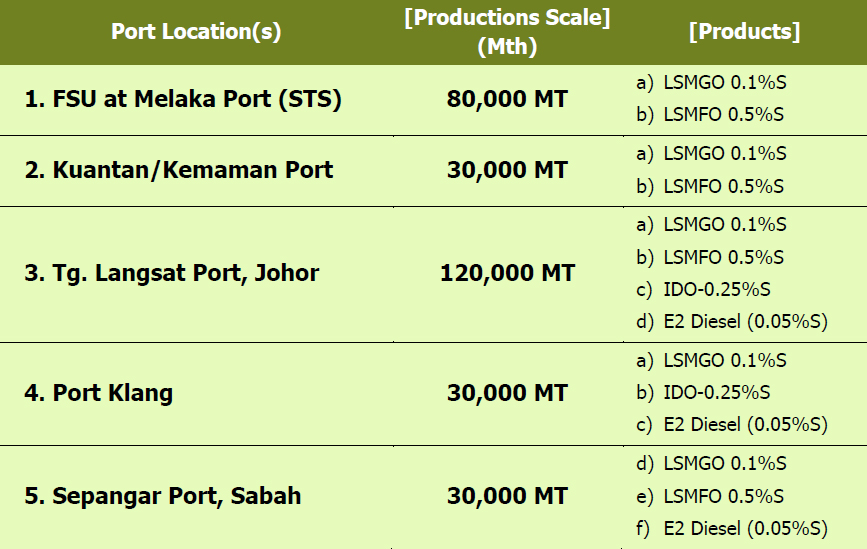Click LSMFO 0.5%S in Sepangar row
Image resolution: width=867 pixels, height=549 pixels.
tap(723, 496)
